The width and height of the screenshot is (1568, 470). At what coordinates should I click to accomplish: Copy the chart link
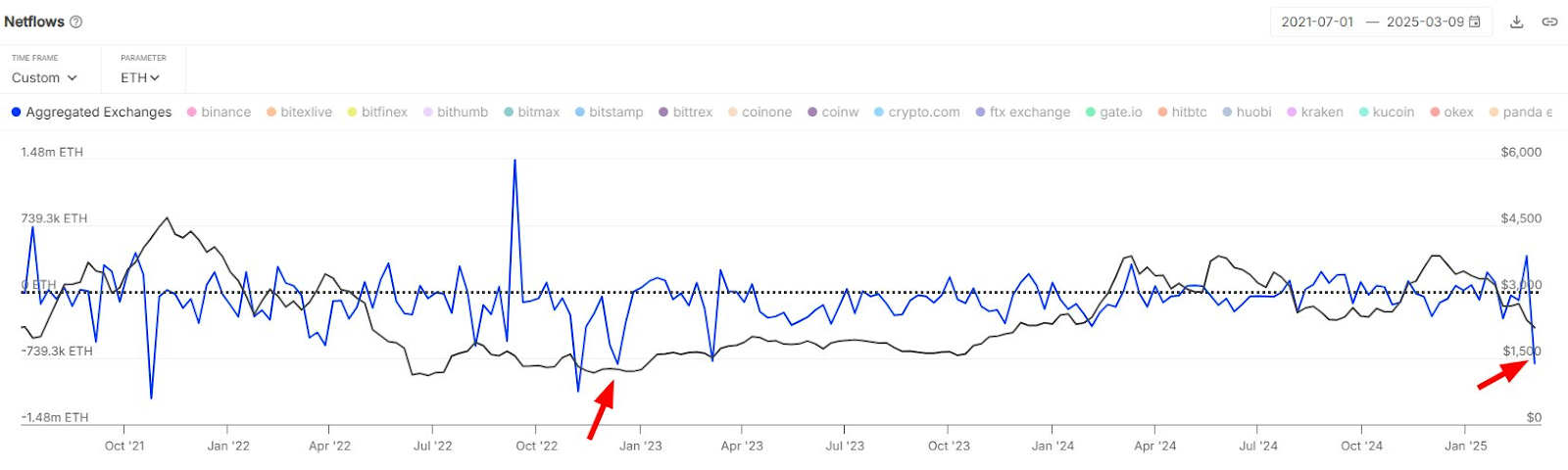coord(1549,22)
